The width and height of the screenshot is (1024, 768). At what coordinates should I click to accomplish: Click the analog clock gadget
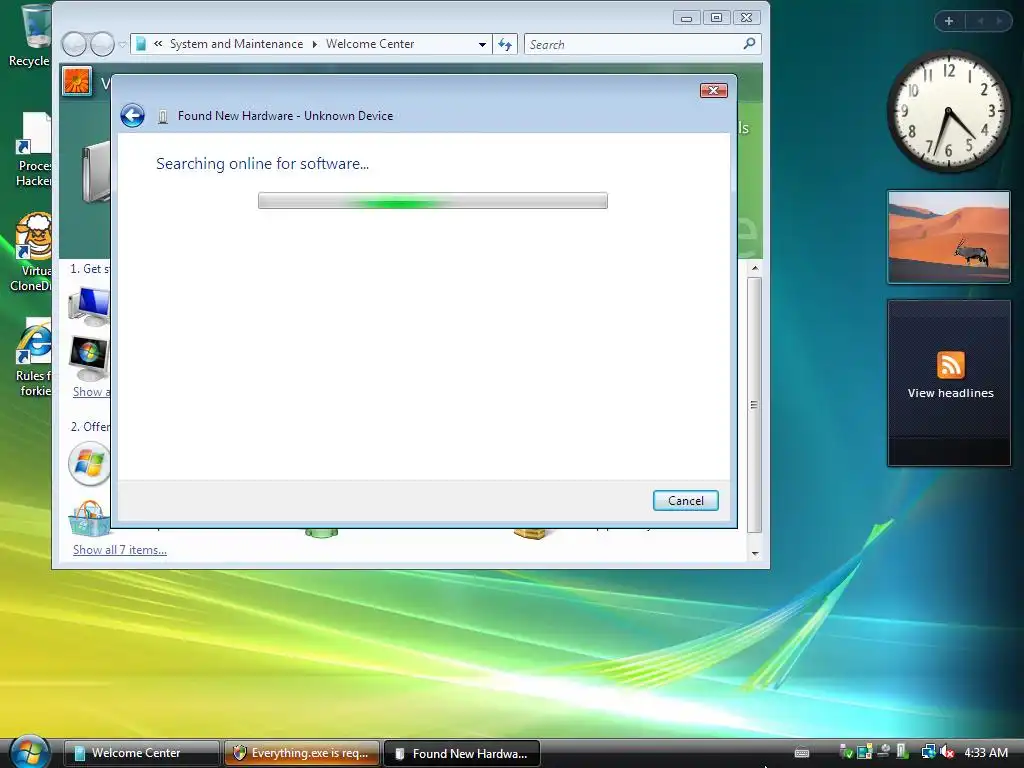[x=948, y=111]
